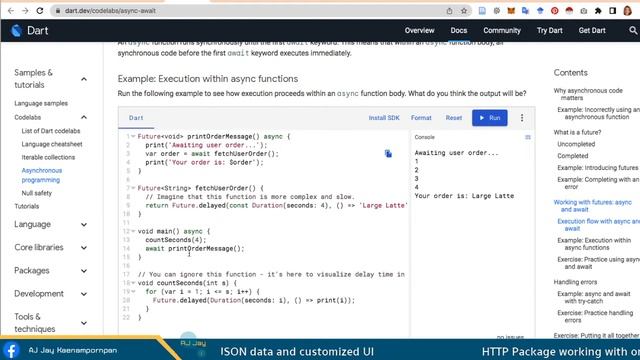Image resolution: width=640 pixels, height=360 pixels.
Task: Jump to Uncompleted in contents
Action: pos(576,144)
